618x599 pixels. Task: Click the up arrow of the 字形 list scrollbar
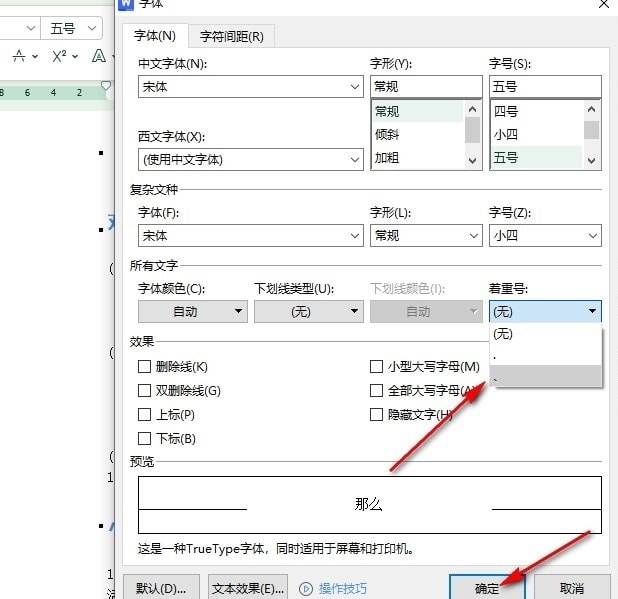pyautogui.click(x=473, y=109)
